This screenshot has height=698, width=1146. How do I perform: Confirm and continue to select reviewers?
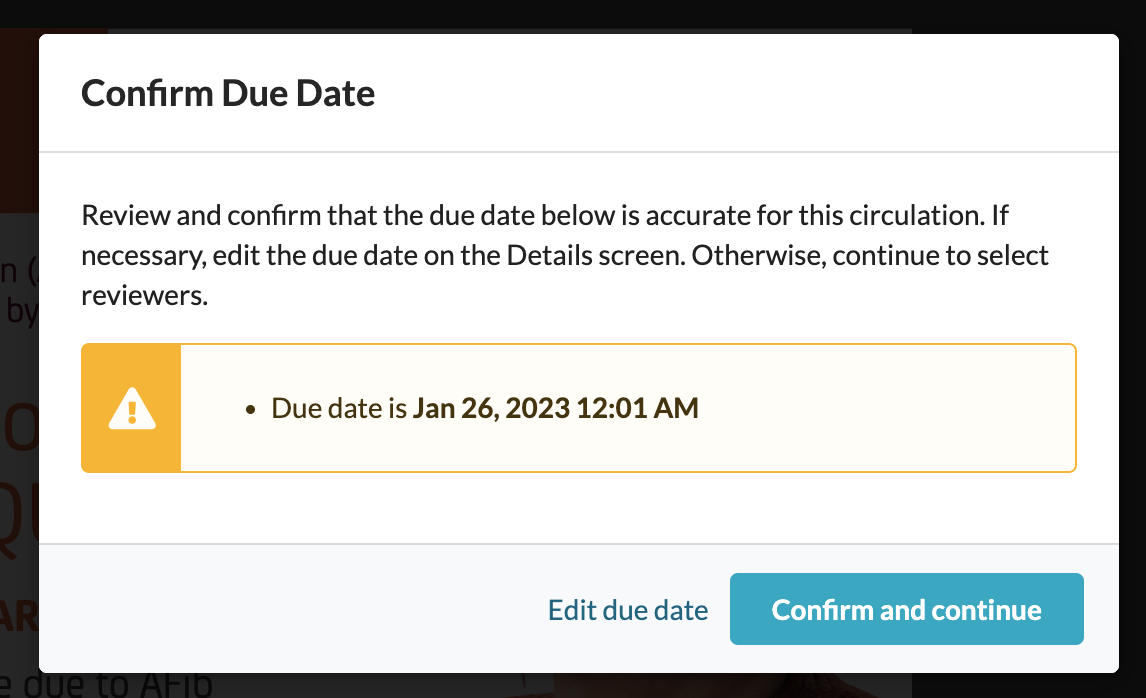point(906,609)
